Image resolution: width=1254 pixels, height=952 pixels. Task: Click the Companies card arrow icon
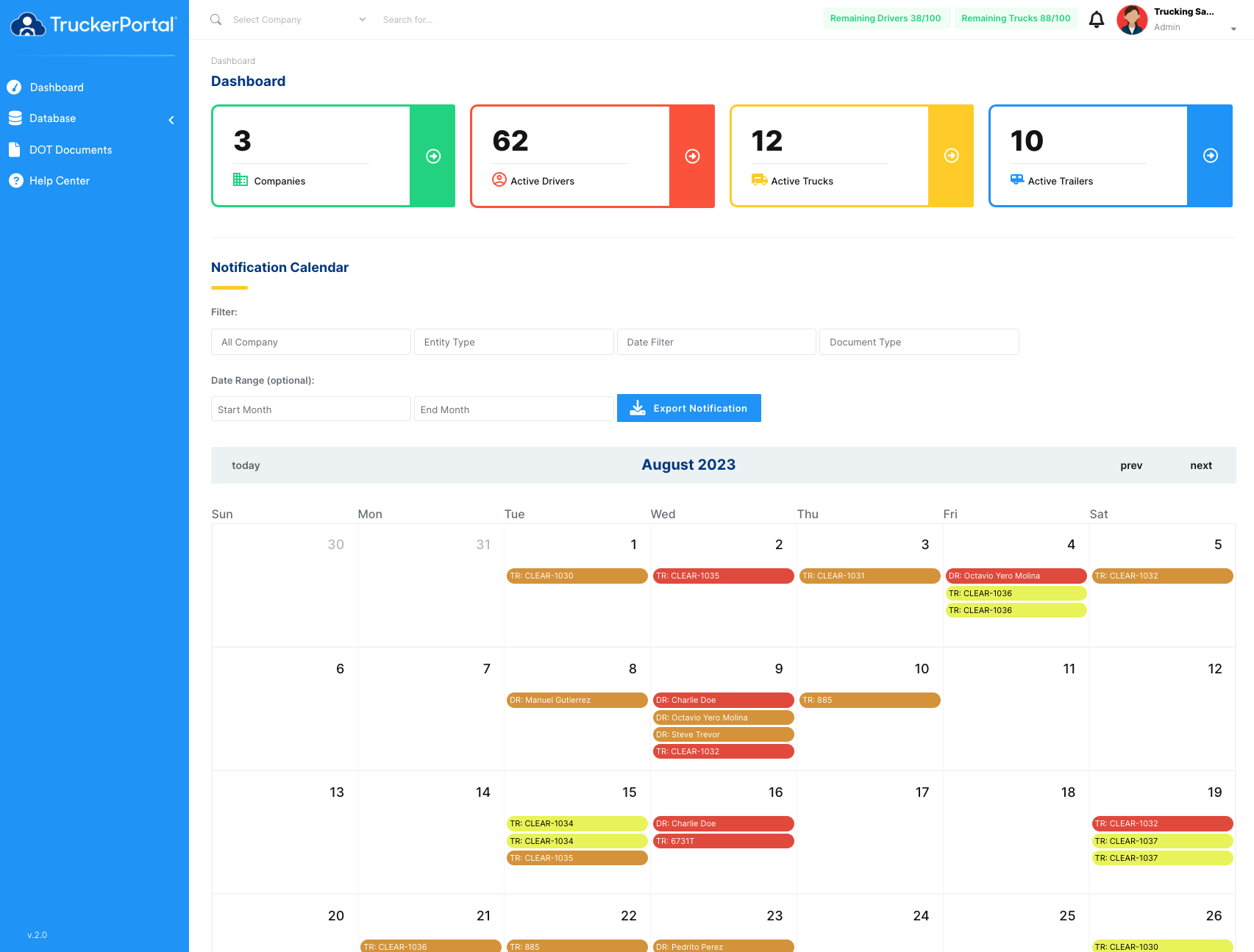pyautogui.click(x=433, y=156)
